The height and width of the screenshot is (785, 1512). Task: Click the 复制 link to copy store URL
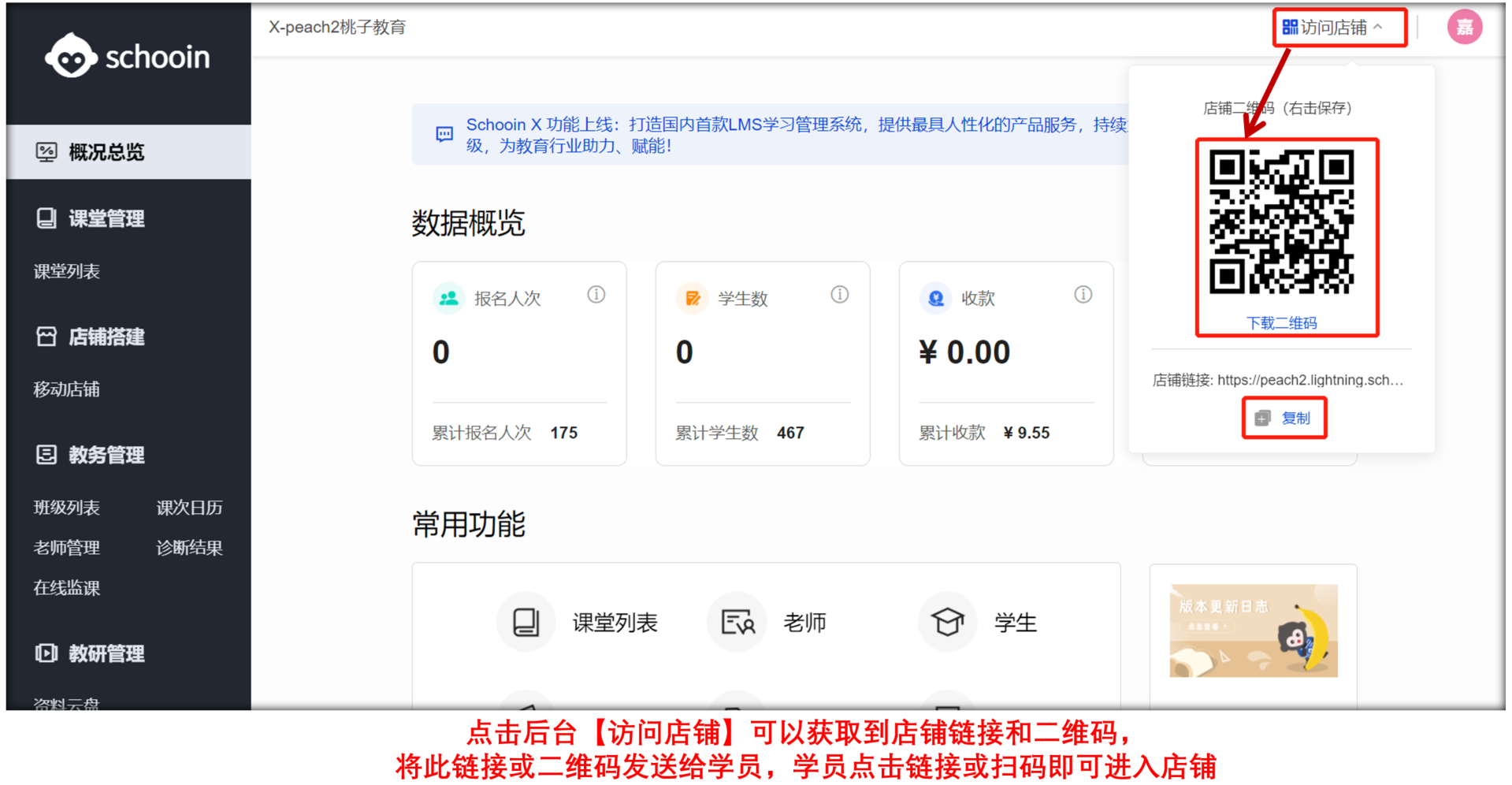pos(1296,419)
